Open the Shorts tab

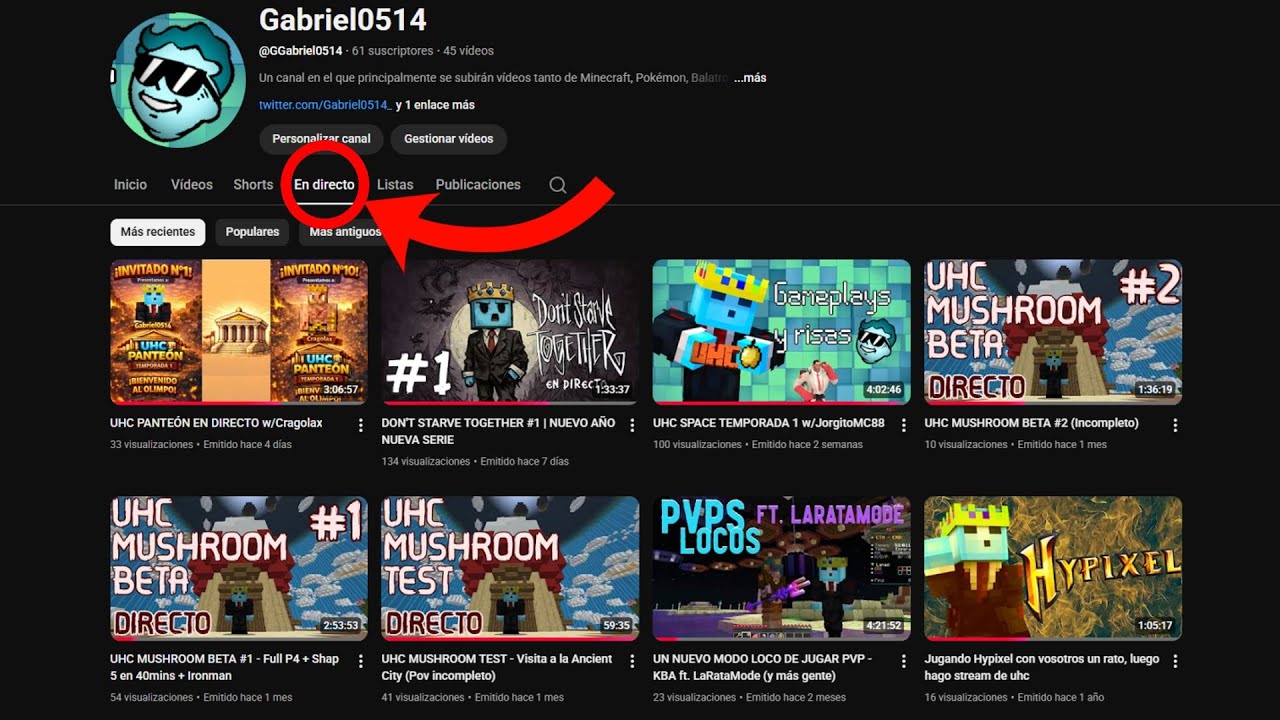[x=253, y=185]
